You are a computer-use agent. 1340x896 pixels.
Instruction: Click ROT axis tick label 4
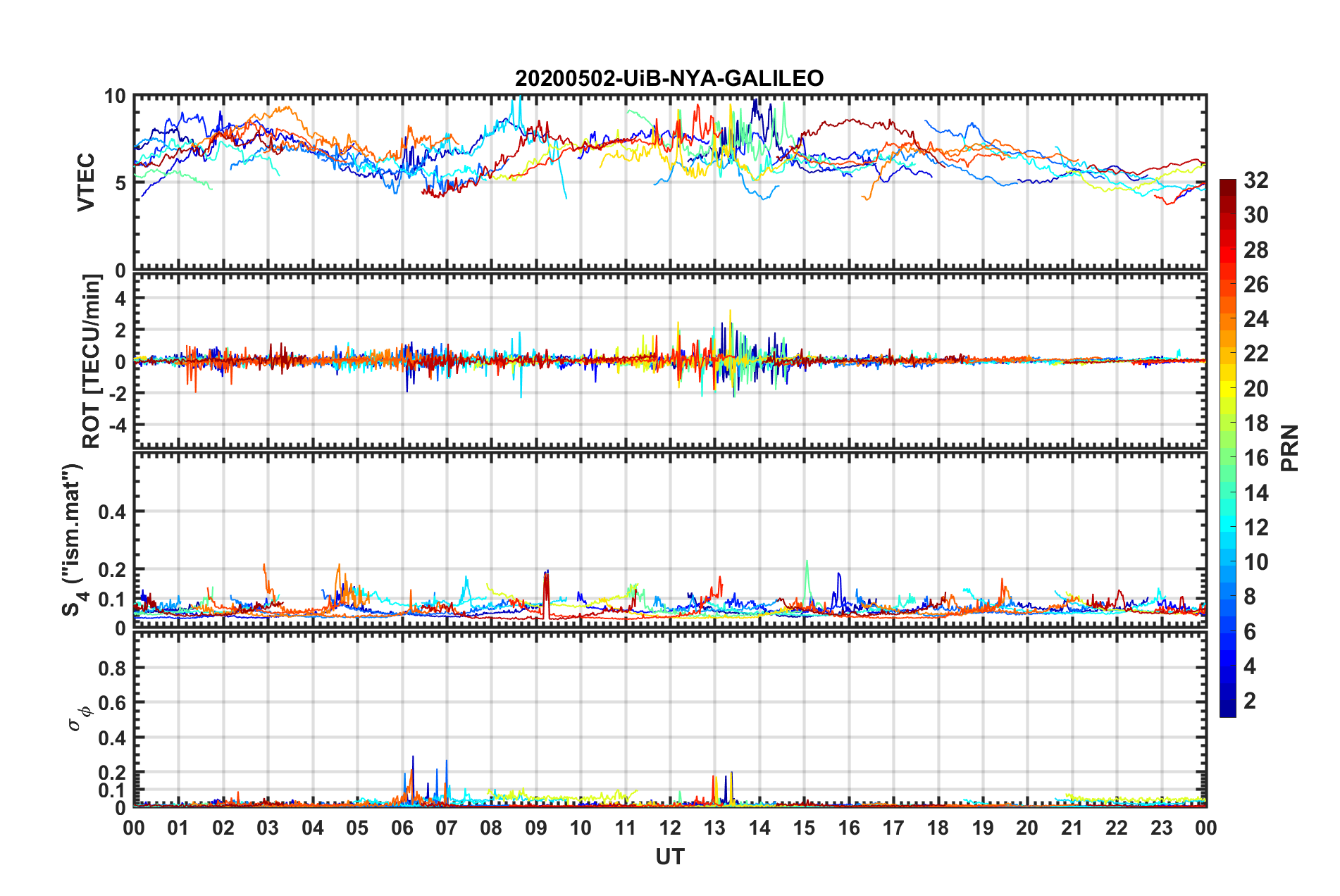pyautogui.click(x=120, y=299)
